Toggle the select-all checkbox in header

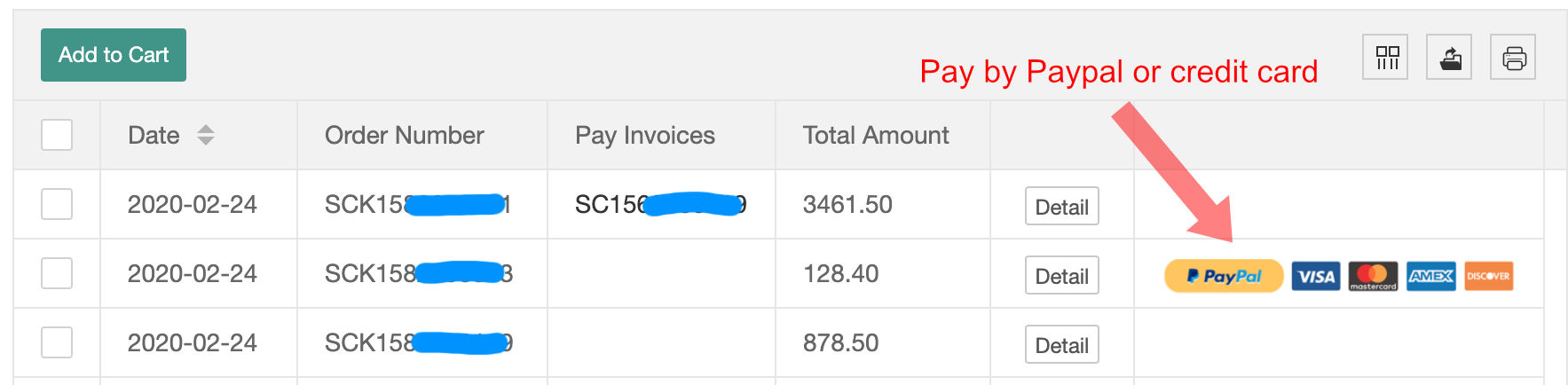[x=57, y=135]
